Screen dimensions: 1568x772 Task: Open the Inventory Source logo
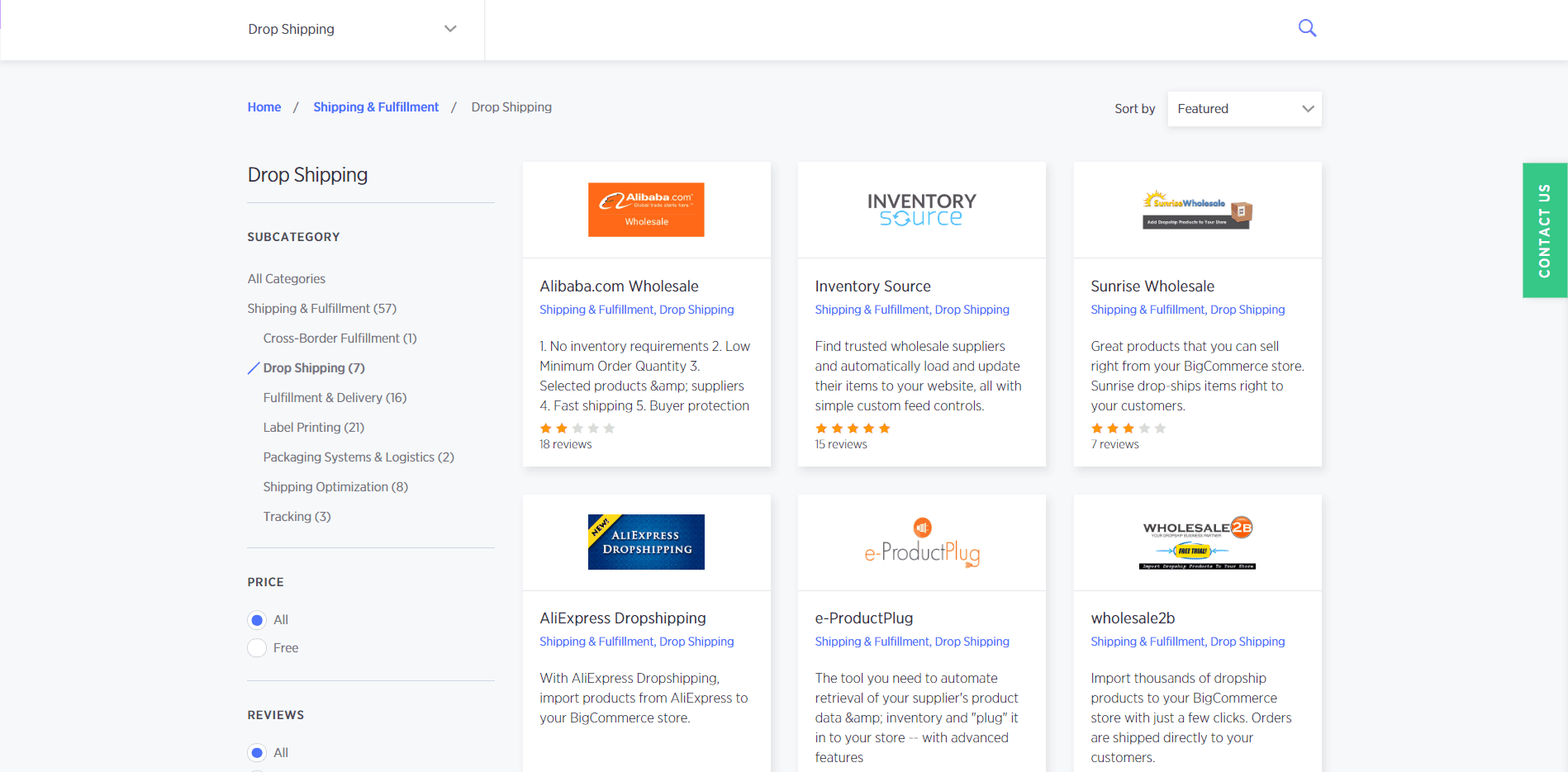pos(921,210)
